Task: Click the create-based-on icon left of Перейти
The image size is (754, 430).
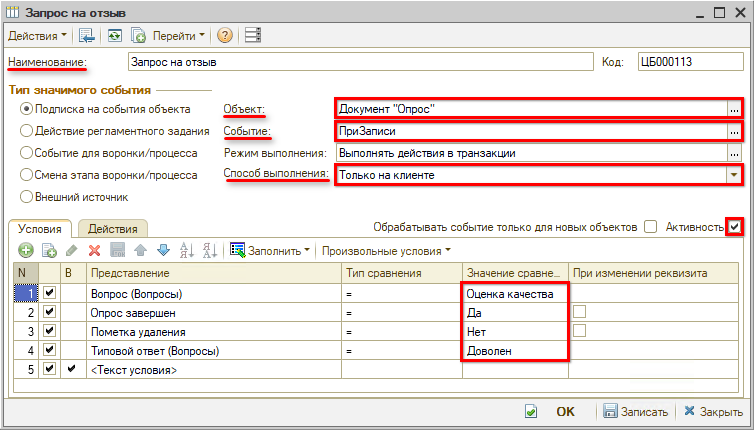Action: point(138,36)
